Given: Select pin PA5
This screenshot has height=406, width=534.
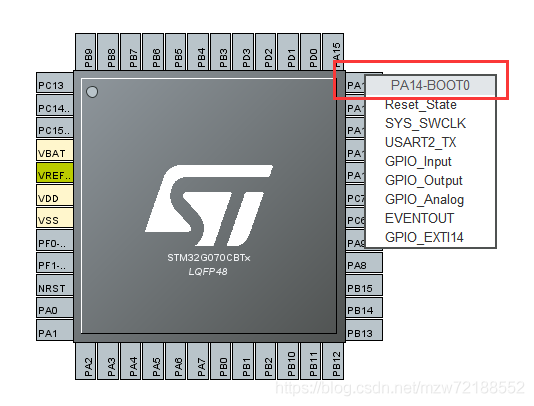Looking at the screenshot, I should 153,361.
